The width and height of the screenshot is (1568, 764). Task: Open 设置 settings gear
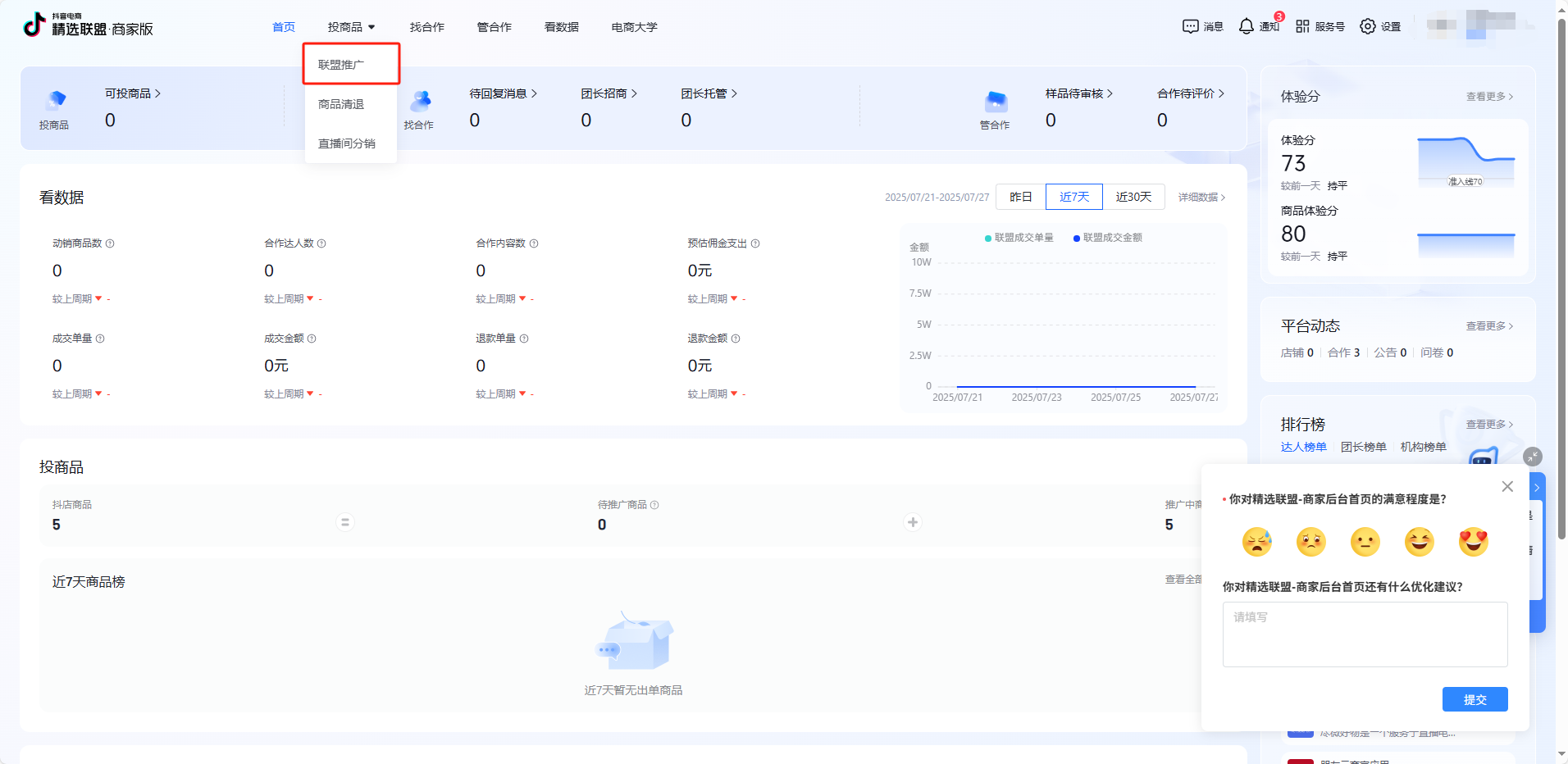pos(1368,26)
